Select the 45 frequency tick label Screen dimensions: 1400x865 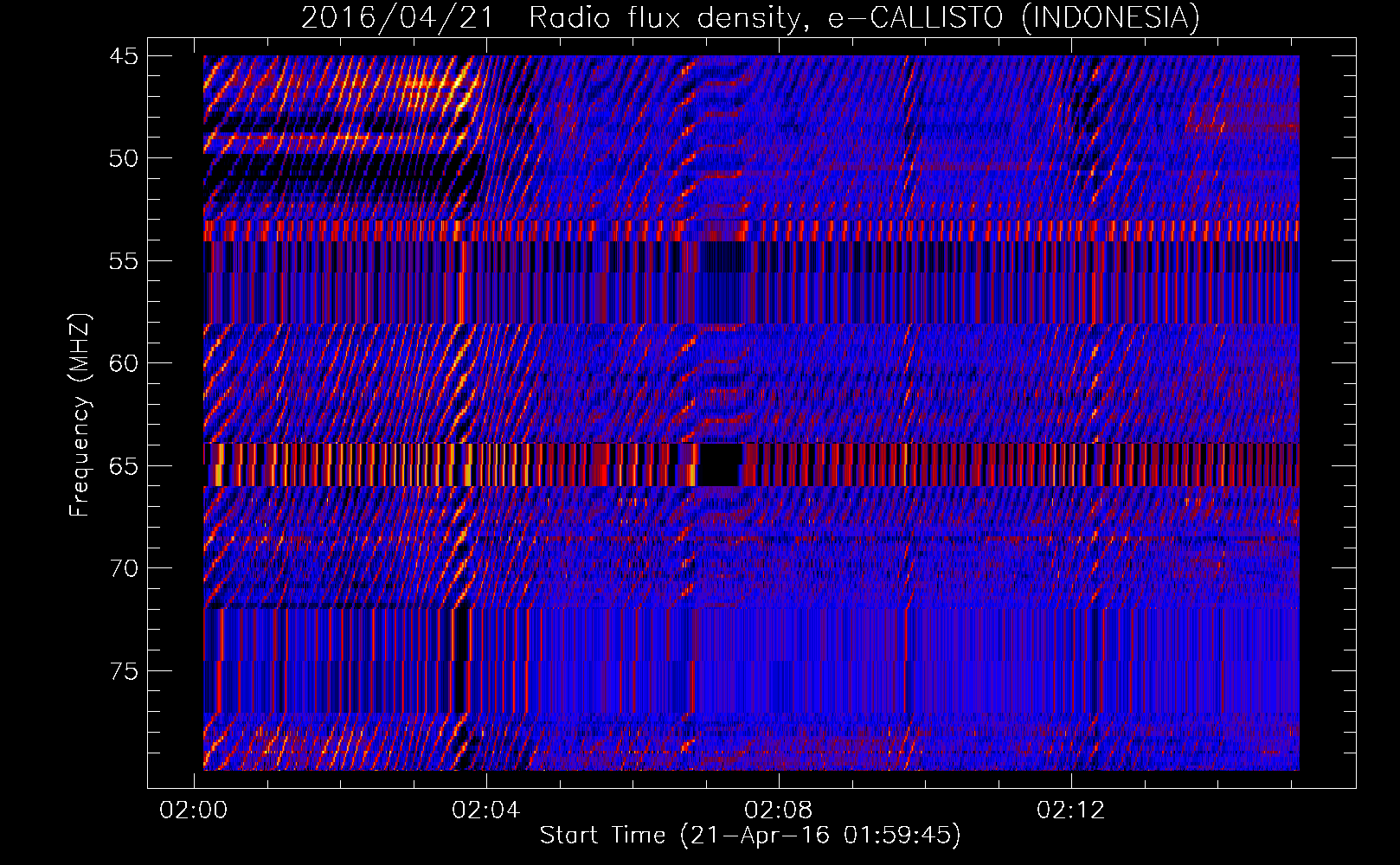click(123, 56)
